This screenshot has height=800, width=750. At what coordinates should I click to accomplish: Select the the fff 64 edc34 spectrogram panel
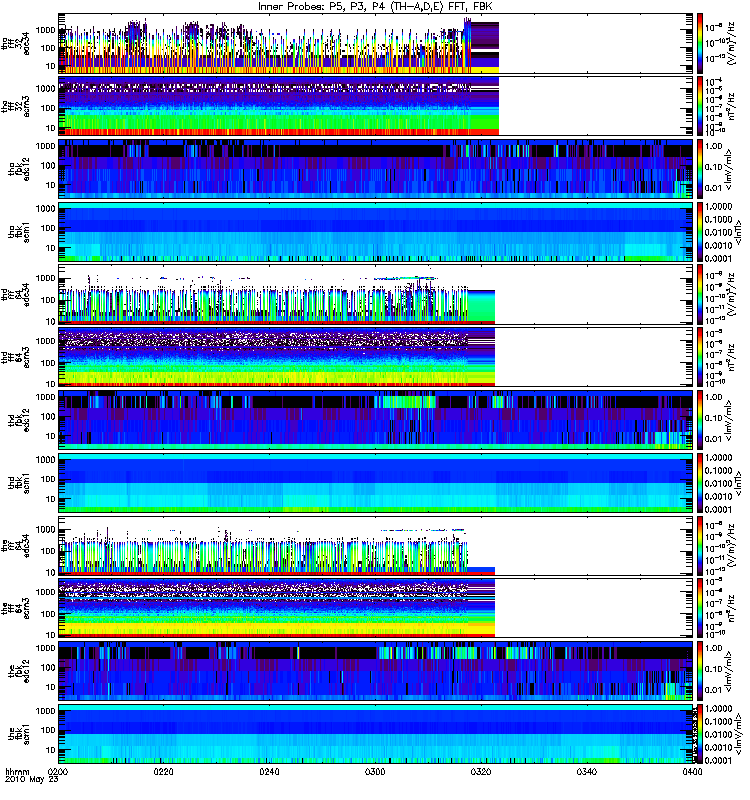coord(376,545)
